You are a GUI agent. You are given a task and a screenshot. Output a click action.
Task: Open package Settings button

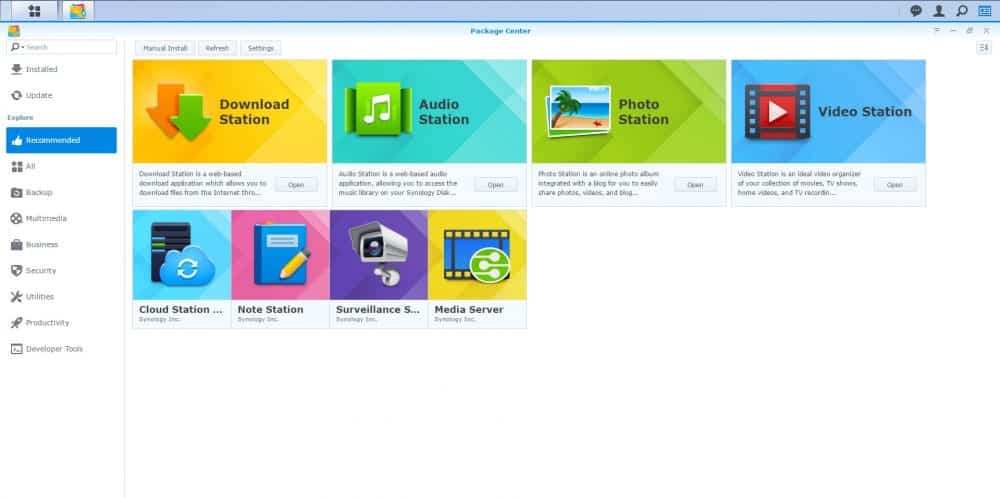pyautogui.click(x=261, y=48)
